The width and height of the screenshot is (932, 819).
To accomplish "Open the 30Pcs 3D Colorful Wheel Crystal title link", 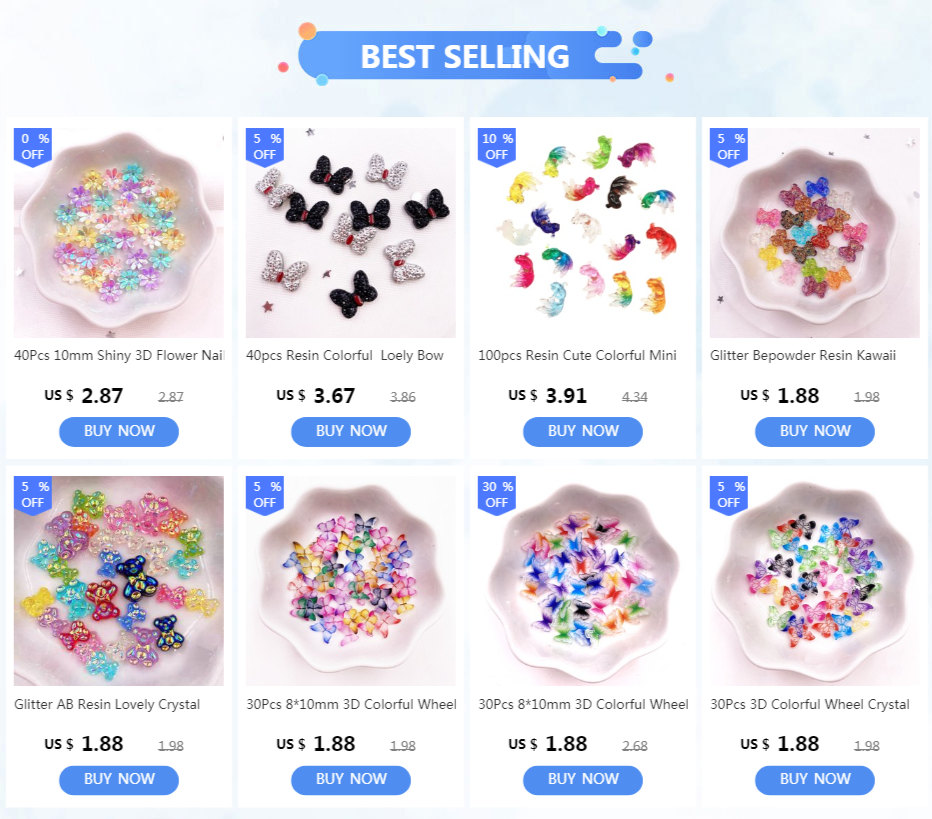I will click(810, 704).
